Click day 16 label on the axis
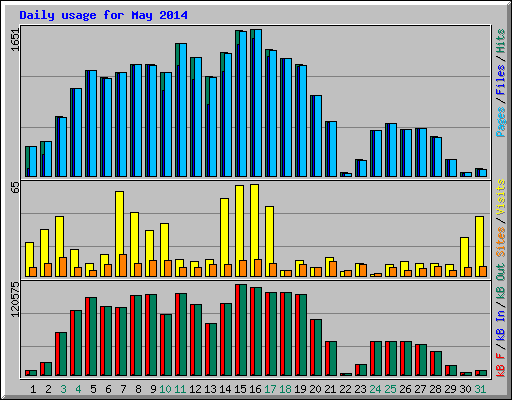Image resolution: width=512 pixels, height=400 pixels. pos(255,389)
